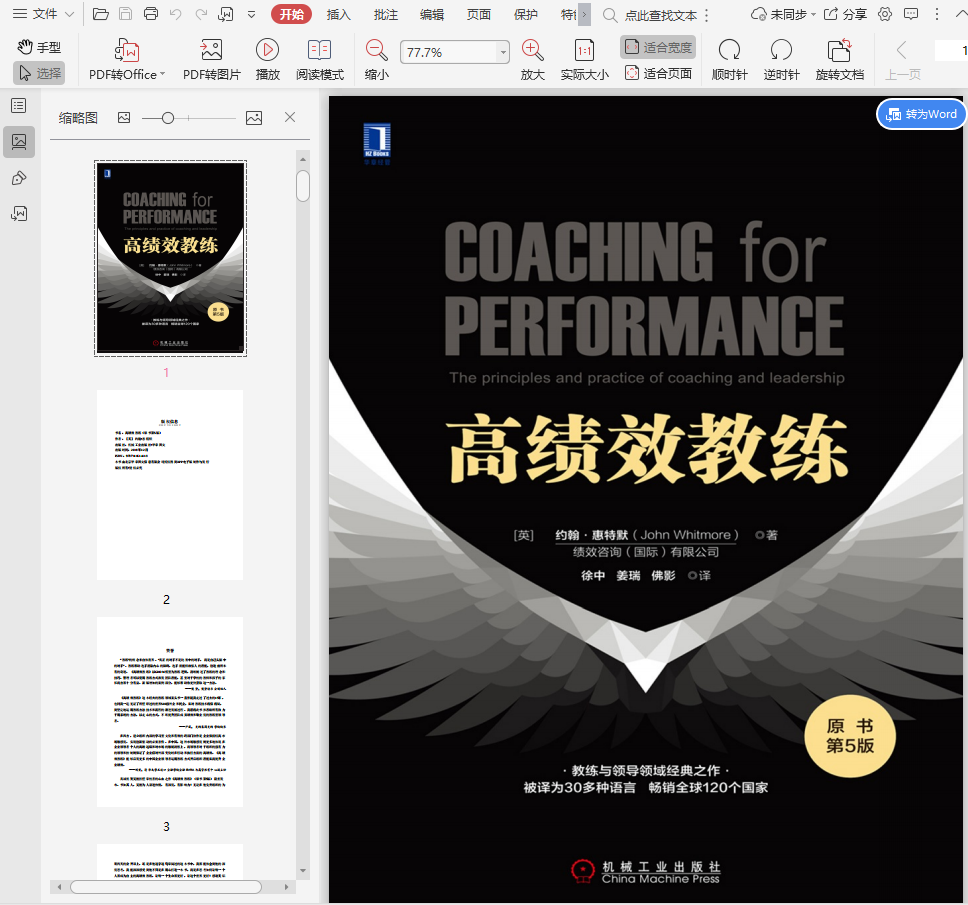Switch to the 开始 tab
The width and height of the screenshot is (968, 905).
click(291, 14)
